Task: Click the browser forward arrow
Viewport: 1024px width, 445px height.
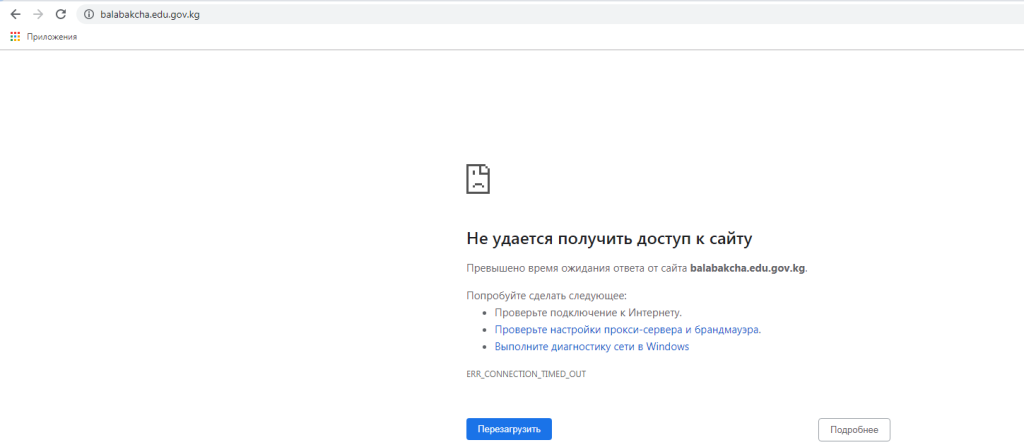Action: click(38, 15)
